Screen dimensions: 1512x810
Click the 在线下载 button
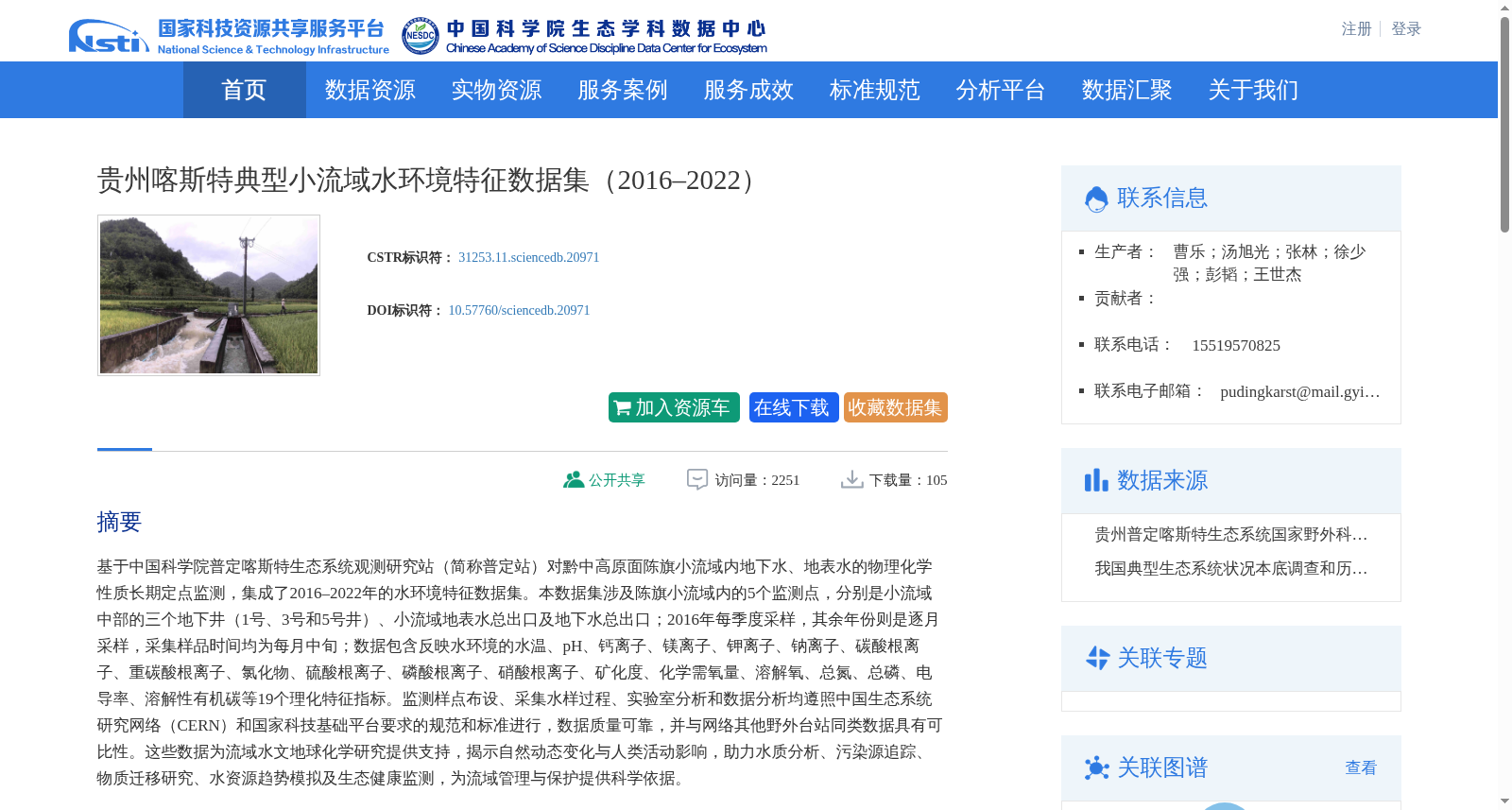(794, 407)
